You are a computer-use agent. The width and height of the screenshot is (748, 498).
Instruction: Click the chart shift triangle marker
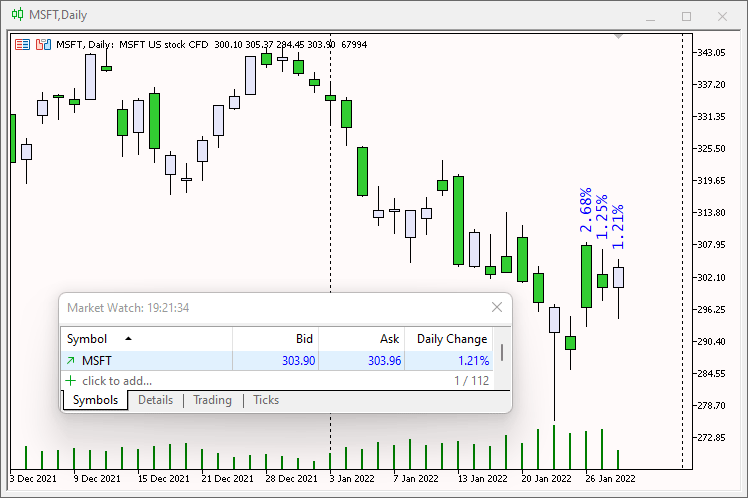[x=619, y=37]
